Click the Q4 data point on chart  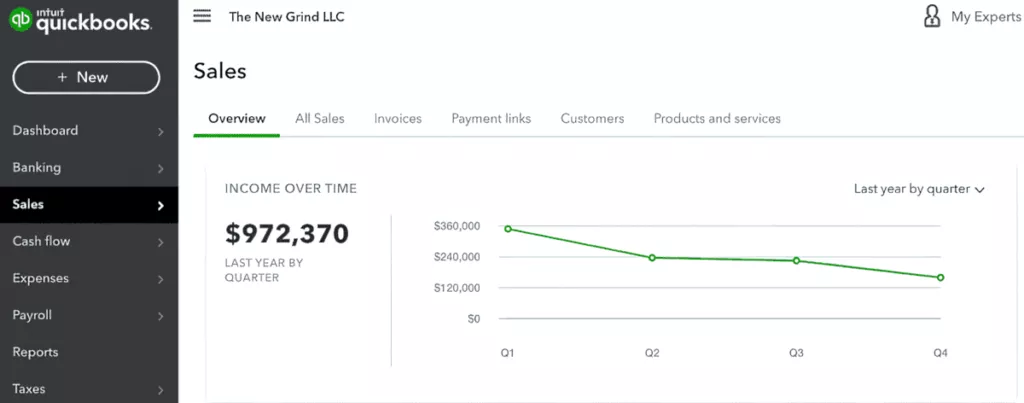point(940,278)
